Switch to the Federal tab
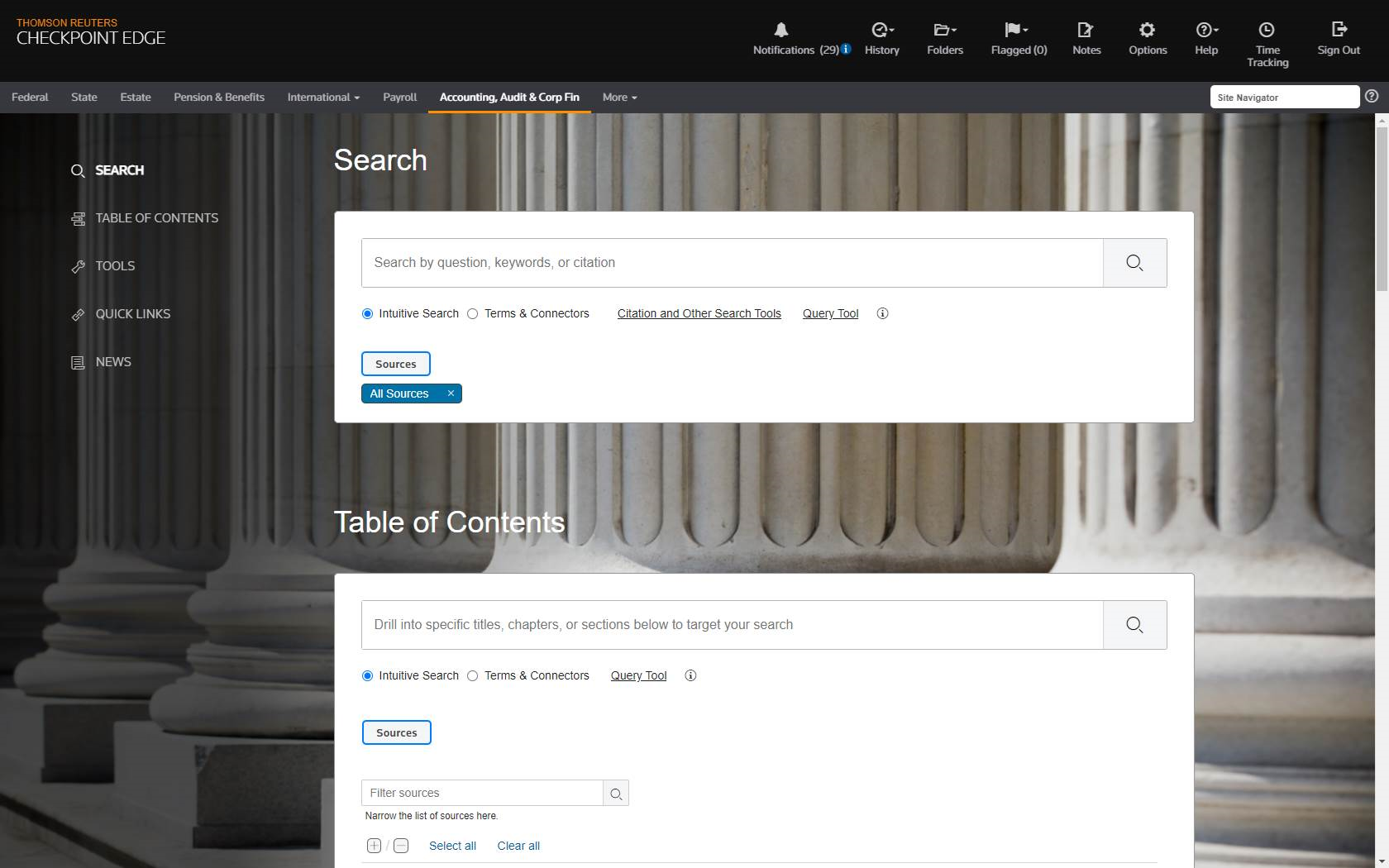Screen dimensions: 1389x868 (30, 98)
